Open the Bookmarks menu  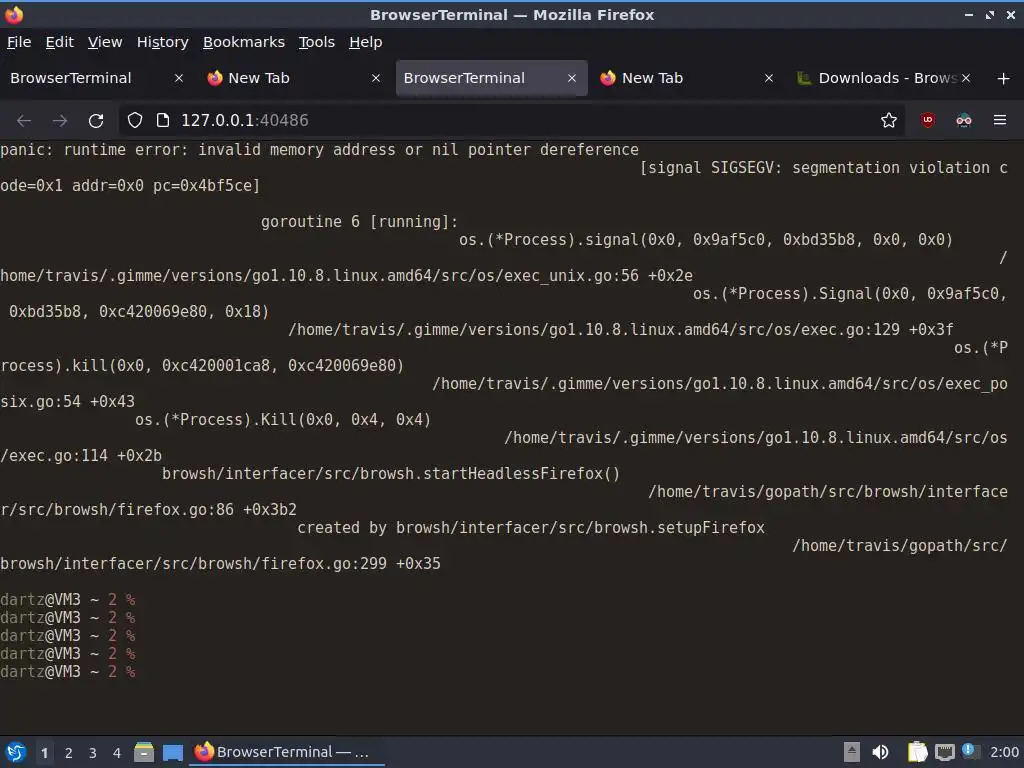point(244,42)
